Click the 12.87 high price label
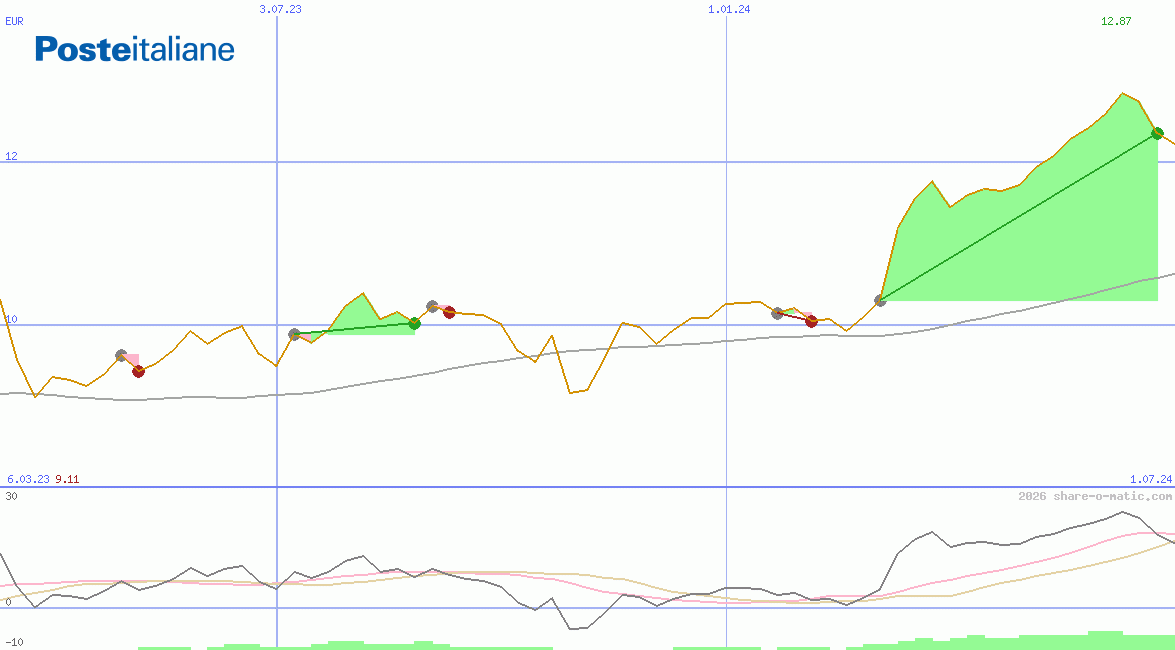The image size is (1175, 650). point(1116,21)
